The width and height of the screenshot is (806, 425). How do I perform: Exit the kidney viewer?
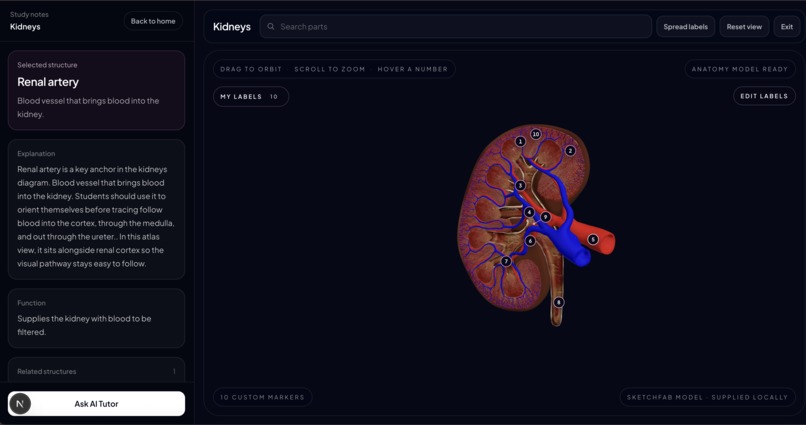tap(786, 27)
